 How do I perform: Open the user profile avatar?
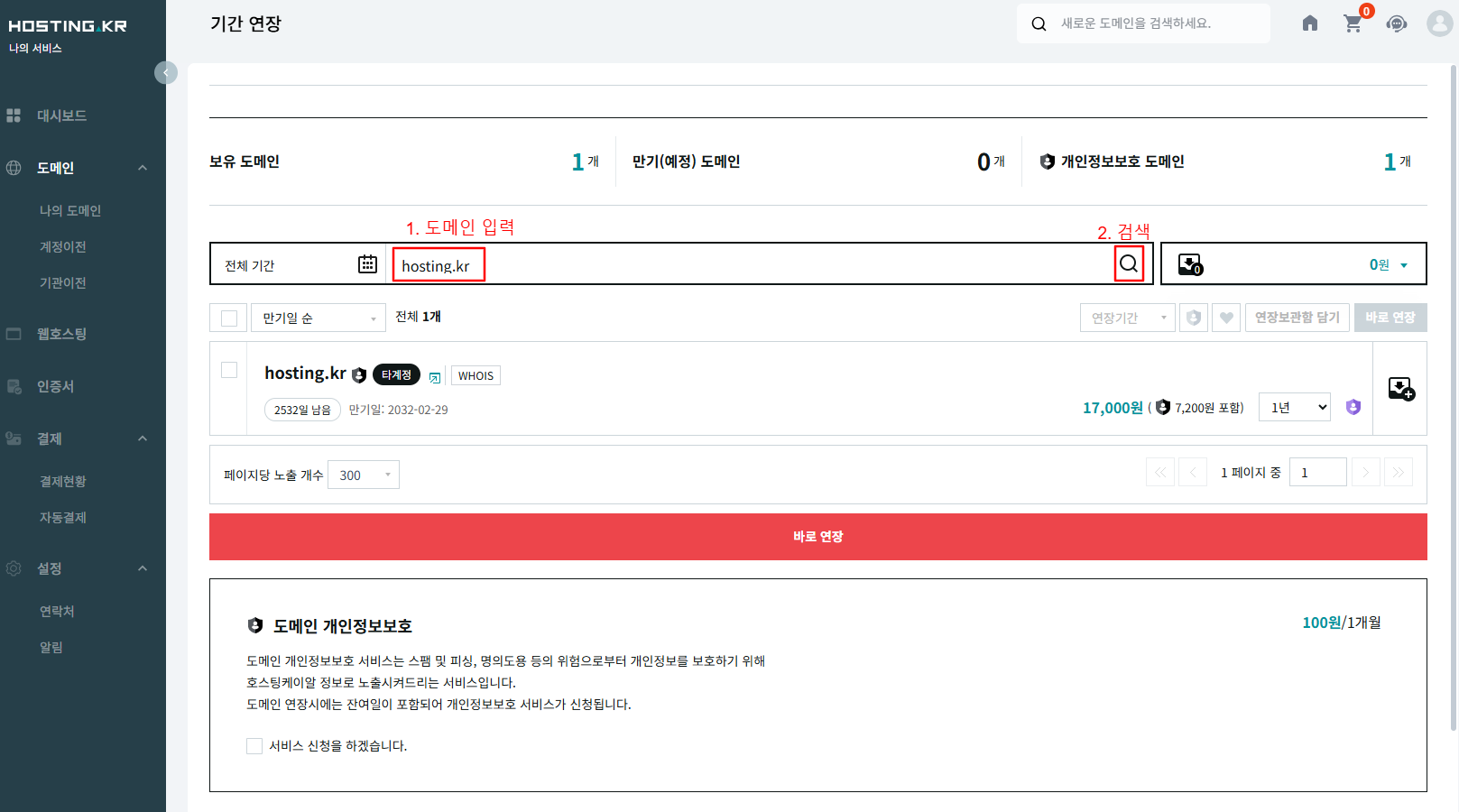click(x=1440, y=23)
